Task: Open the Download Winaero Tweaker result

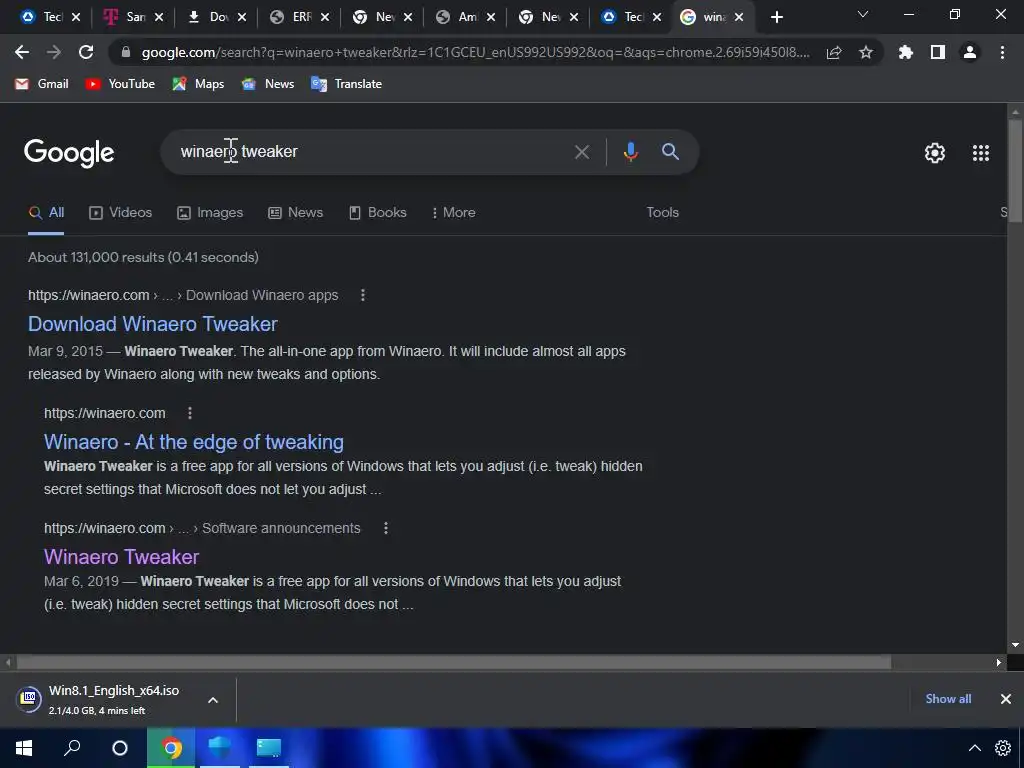Action: (153, 324)
